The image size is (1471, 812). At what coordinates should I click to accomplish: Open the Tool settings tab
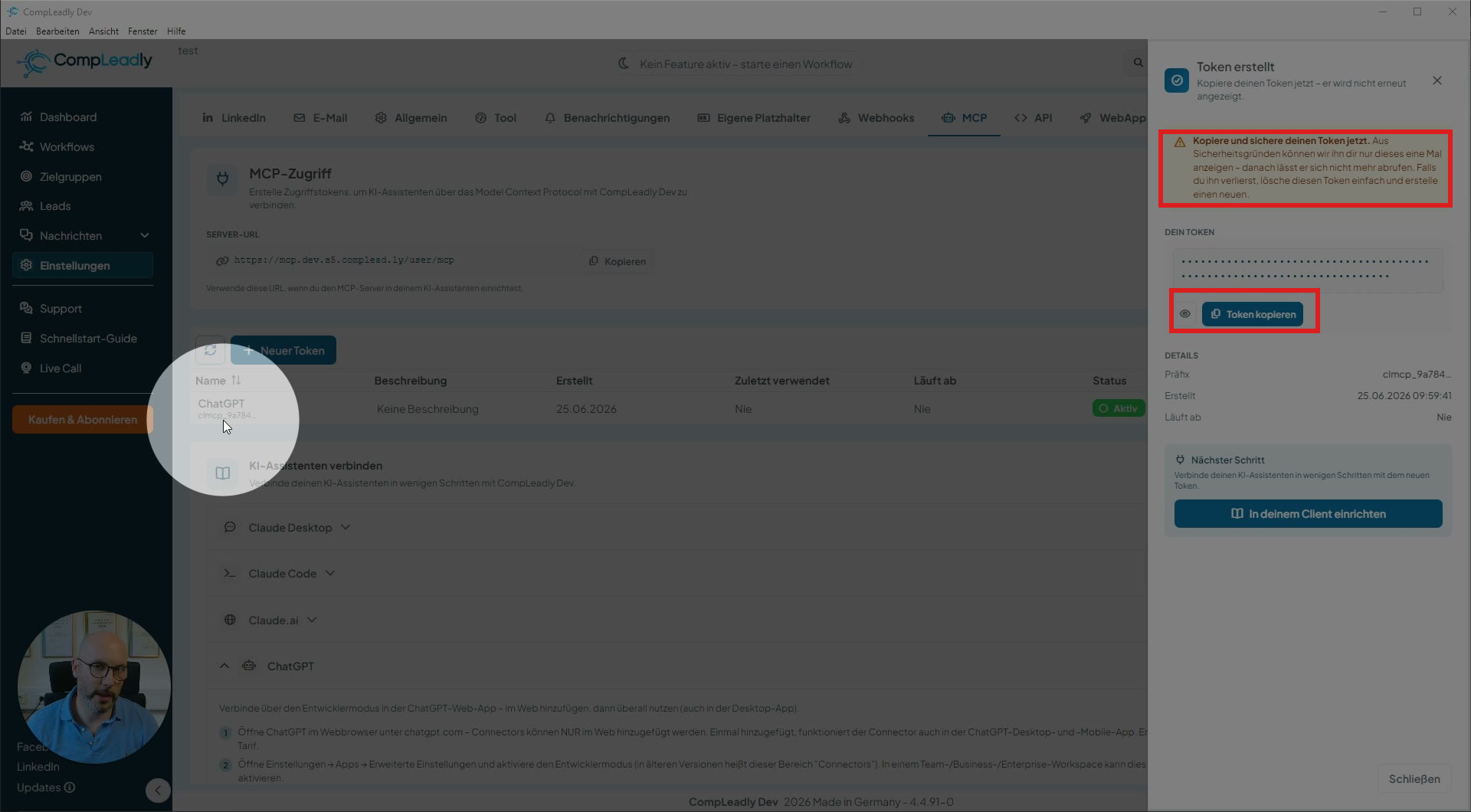496,118
